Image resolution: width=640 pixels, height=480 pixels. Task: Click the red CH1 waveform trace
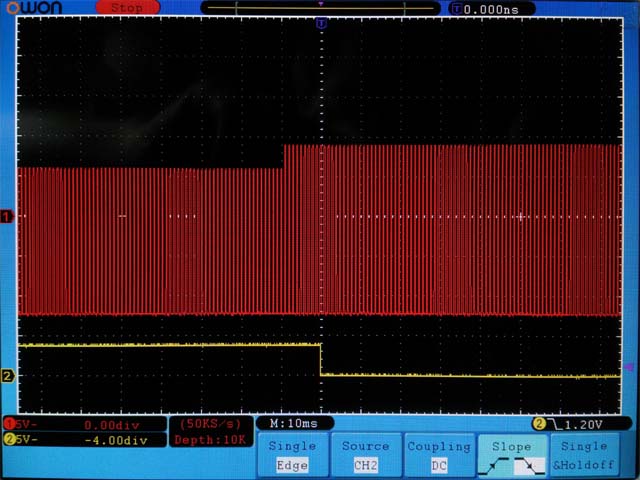(320, 231)
